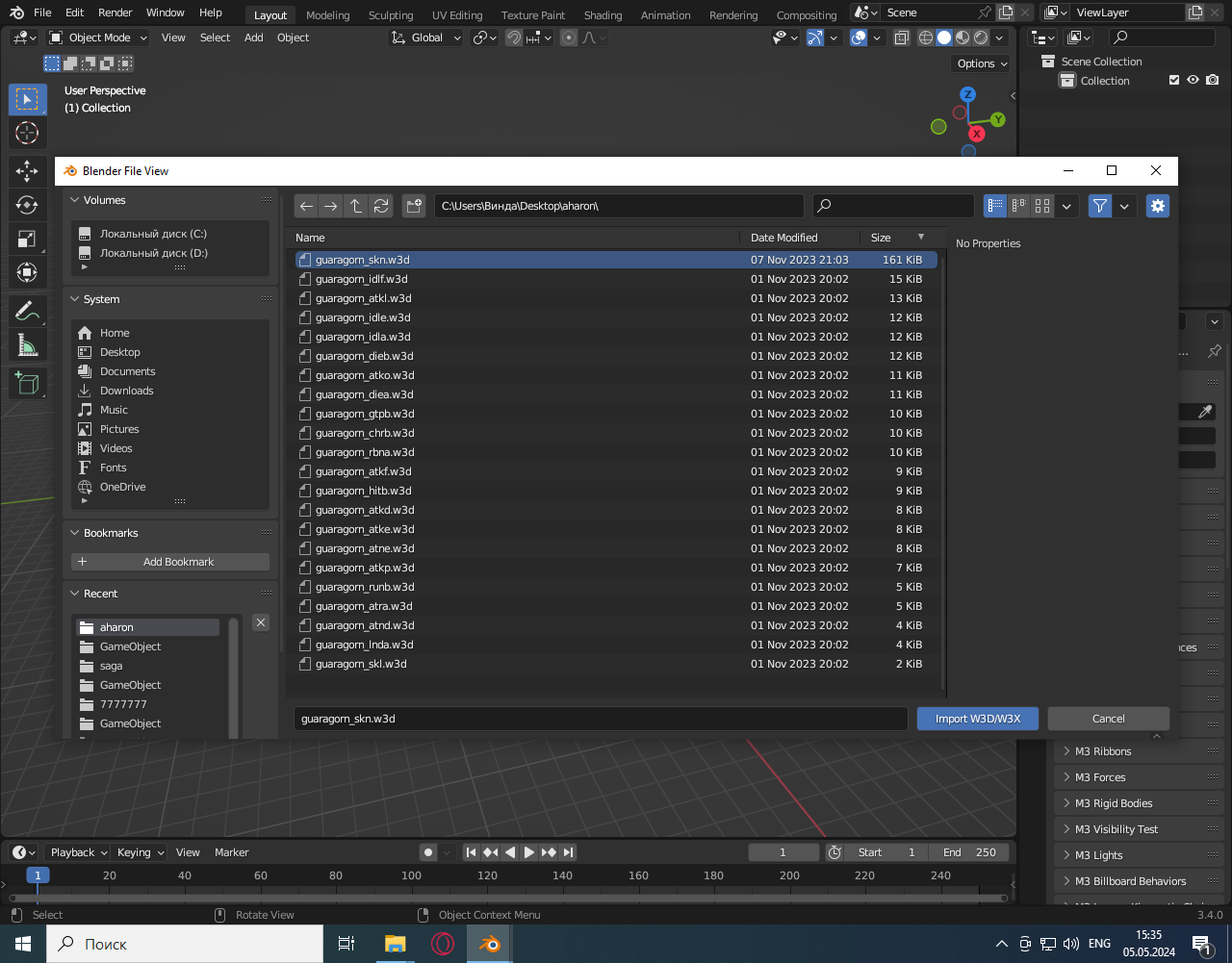The image size is (1232, 963).
Task: Open file browser settings gear icon
Action: tap(1158, 206)
